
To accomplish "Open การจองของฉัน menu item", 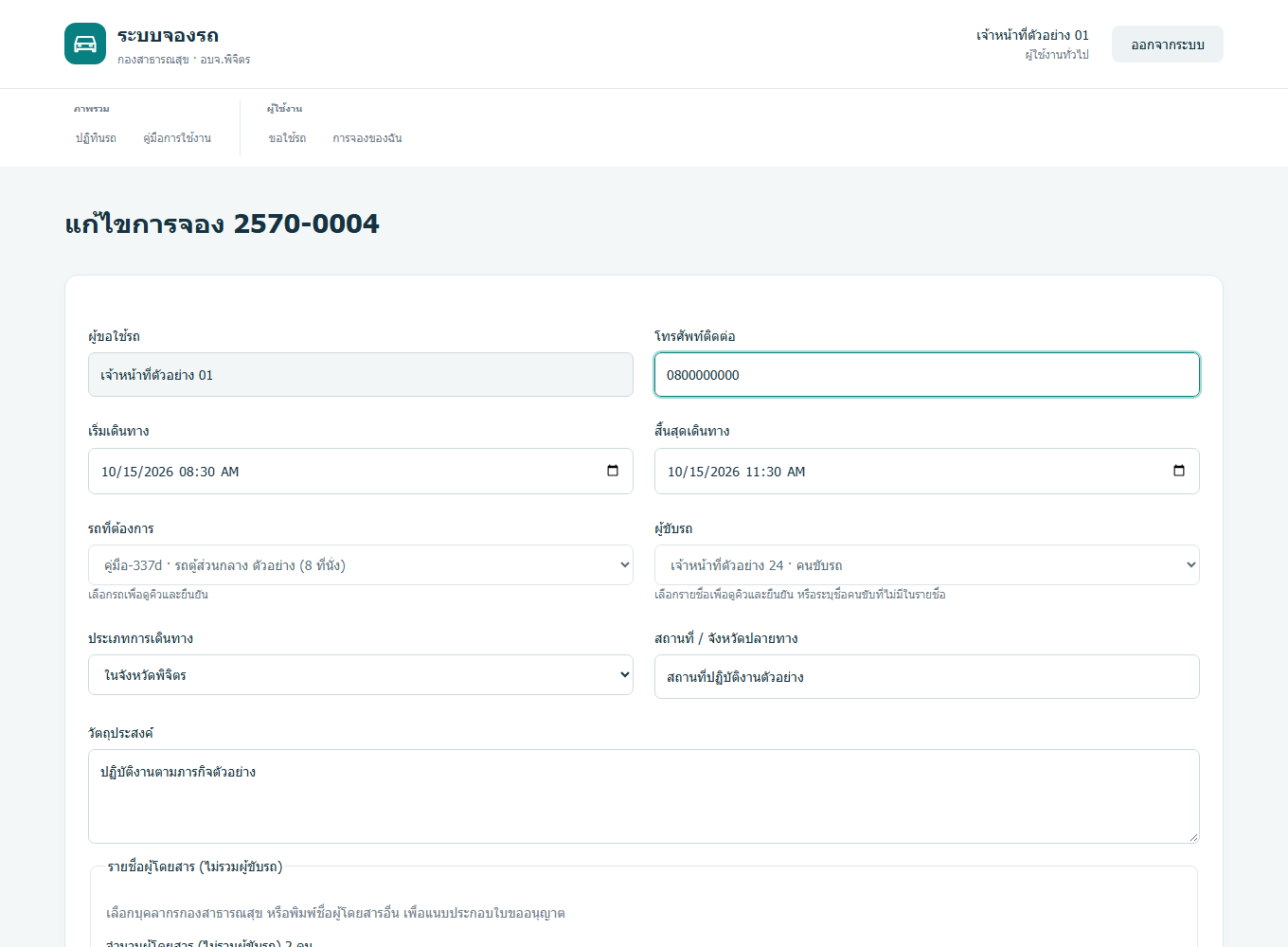I will [x=367, y=138].
